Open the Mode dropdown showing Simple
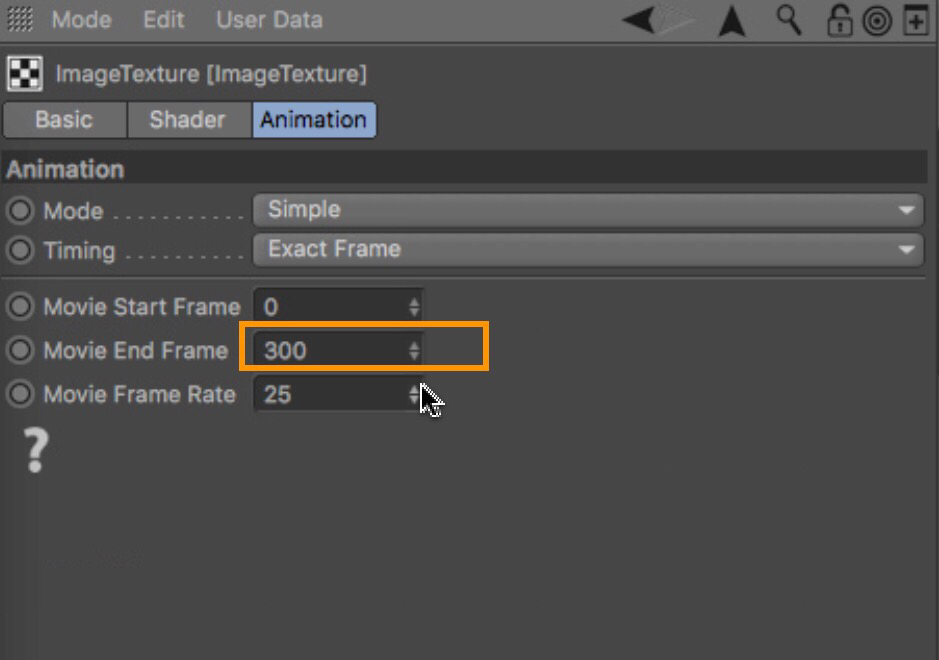 (x=586, y=210)
